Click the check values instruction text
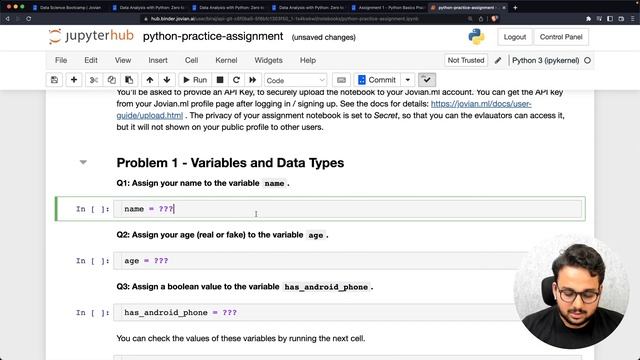 click(240, 338)
